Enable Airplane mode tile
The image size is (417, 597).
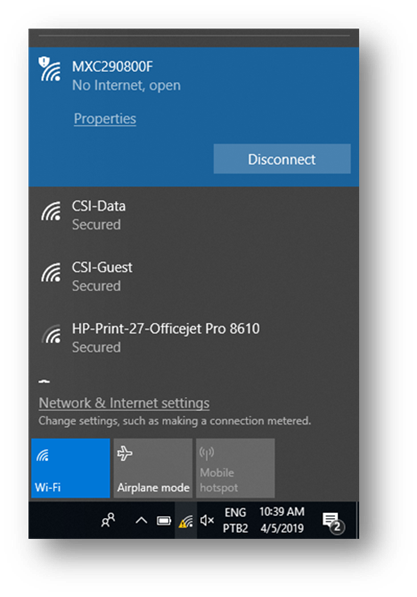(153, 468)
